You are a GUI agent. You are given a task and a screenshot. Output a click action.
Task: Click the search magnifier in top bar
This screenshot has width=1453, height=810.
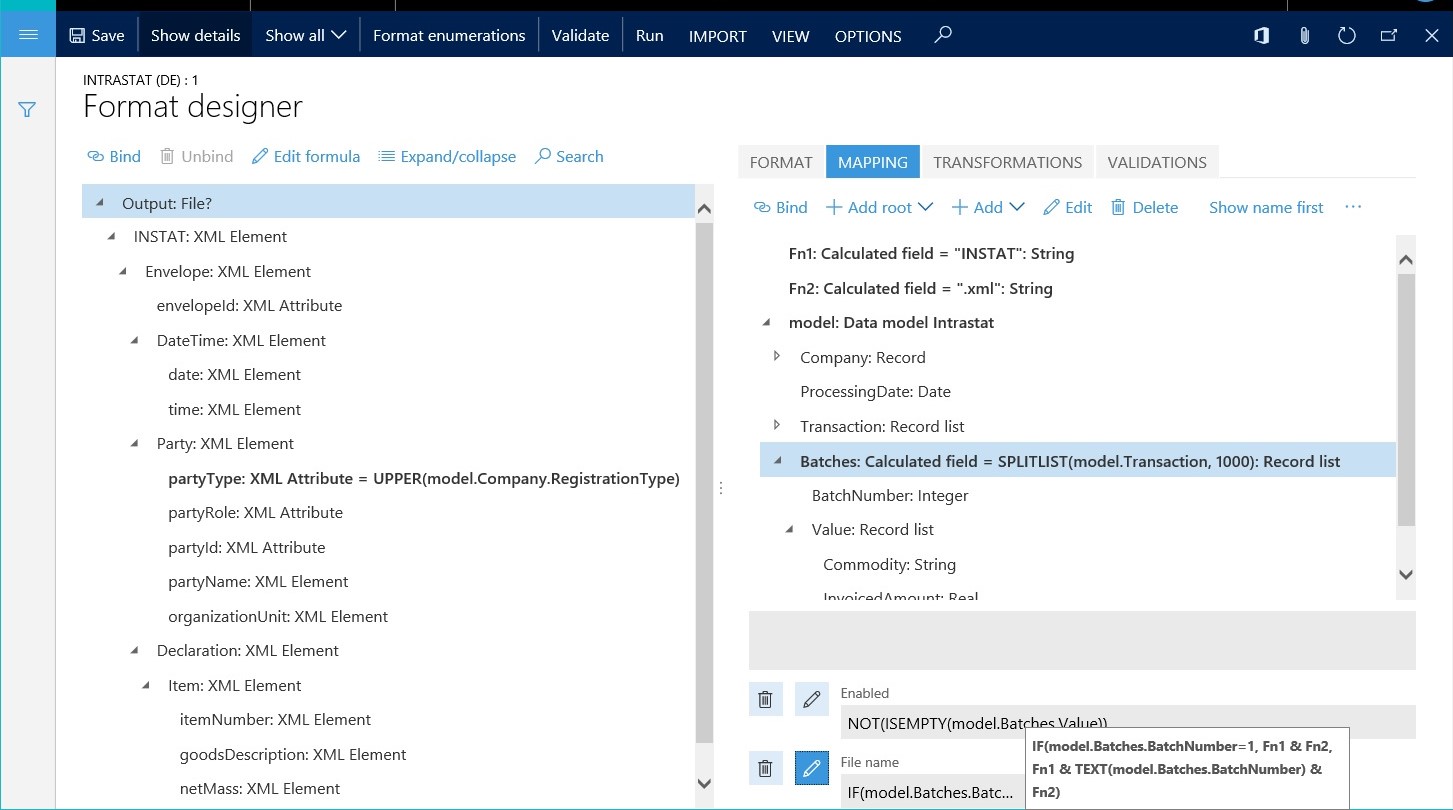click(942, 35)
